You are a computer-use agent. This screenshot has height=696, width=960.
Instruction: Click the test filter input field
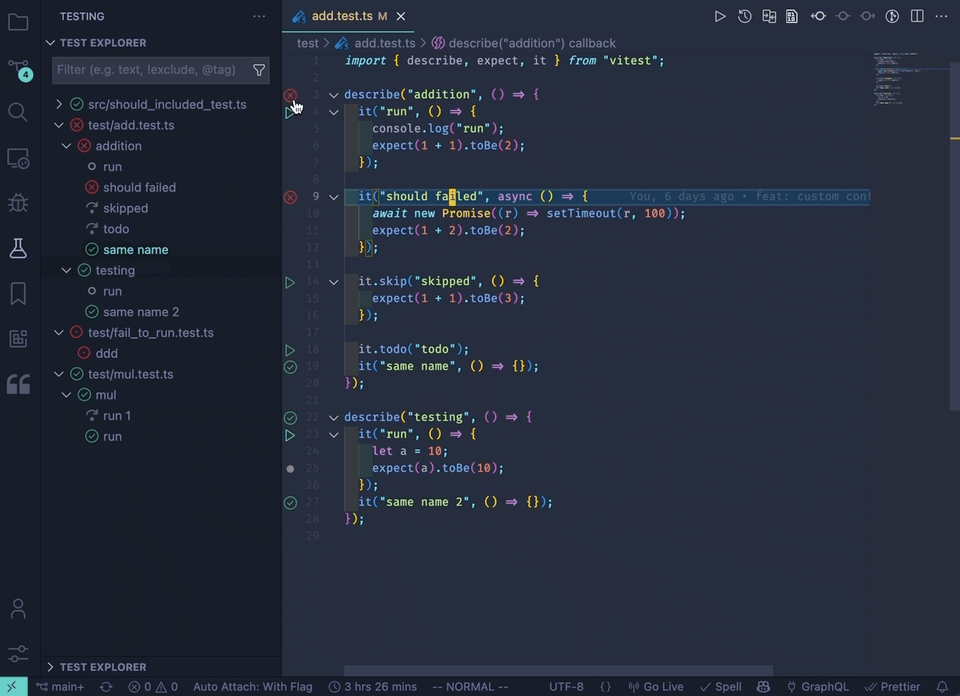pos(150,70)
